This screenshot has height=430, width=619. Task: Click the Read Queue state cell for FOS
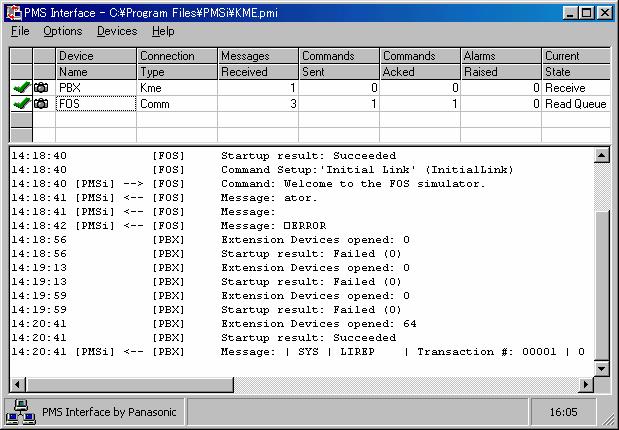[576, 104]
